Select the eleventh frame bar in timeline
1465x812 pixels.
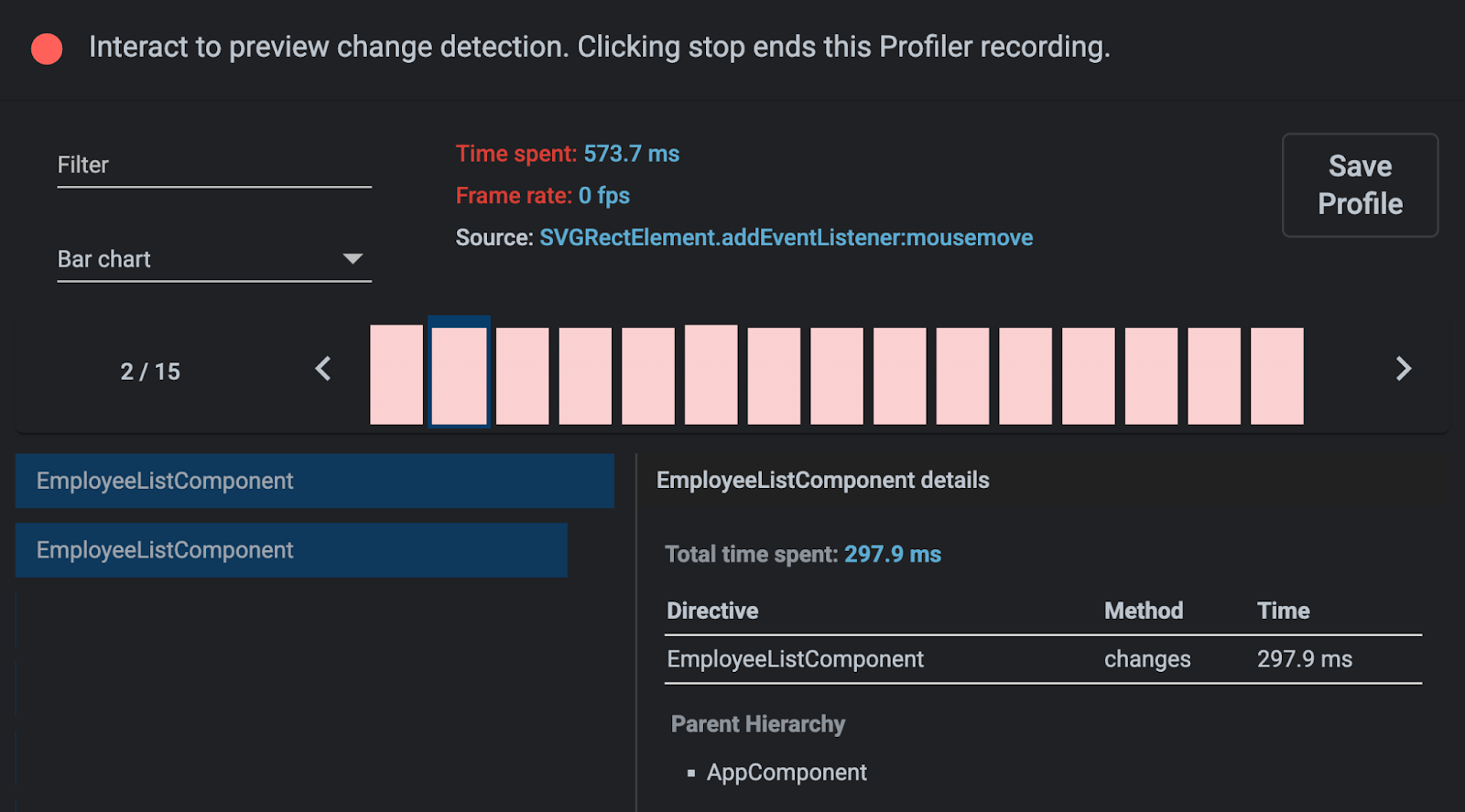[x=1025, y=375]
